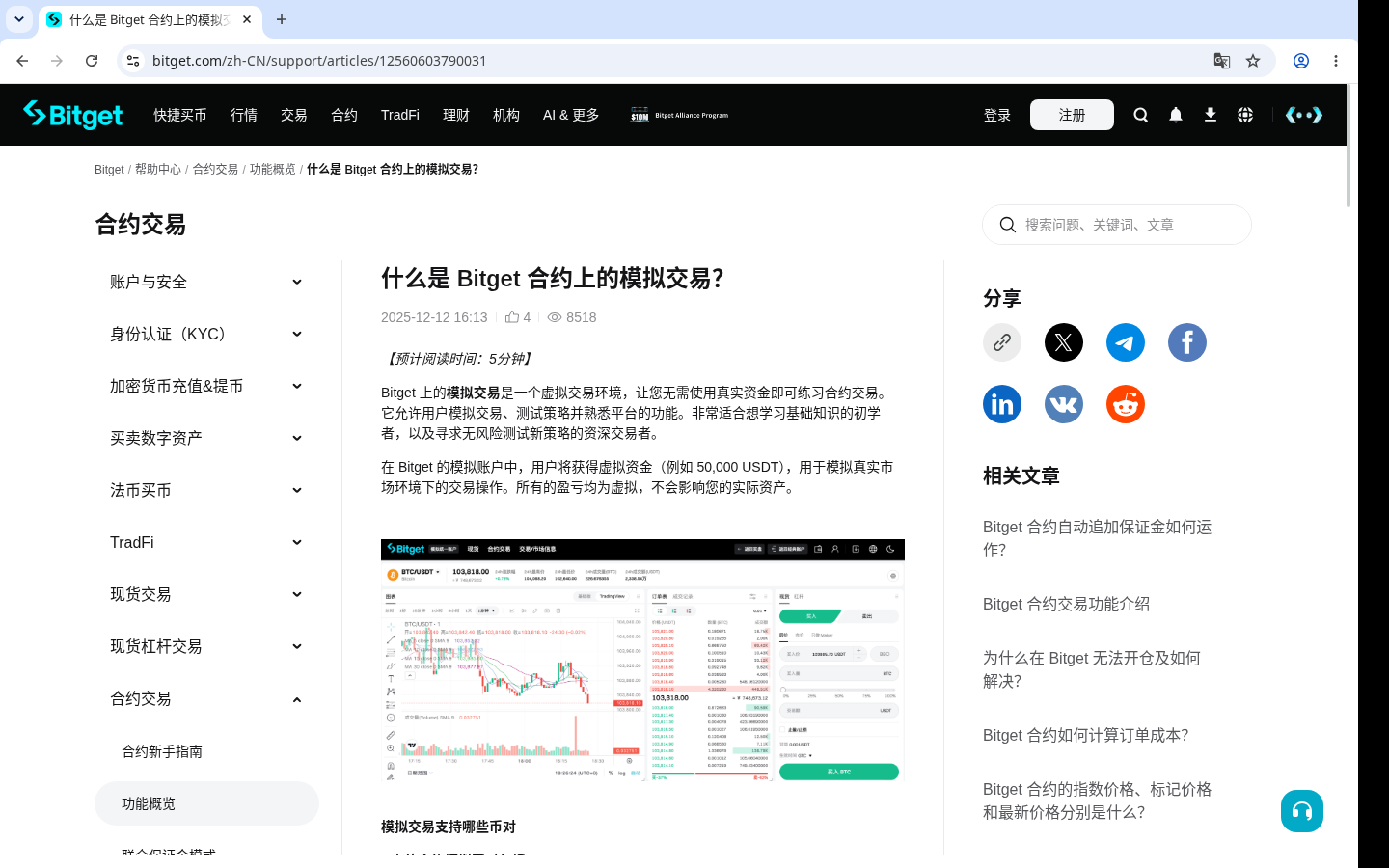
Task: Click the Bitget logo in header
Action: pos(73,115)
